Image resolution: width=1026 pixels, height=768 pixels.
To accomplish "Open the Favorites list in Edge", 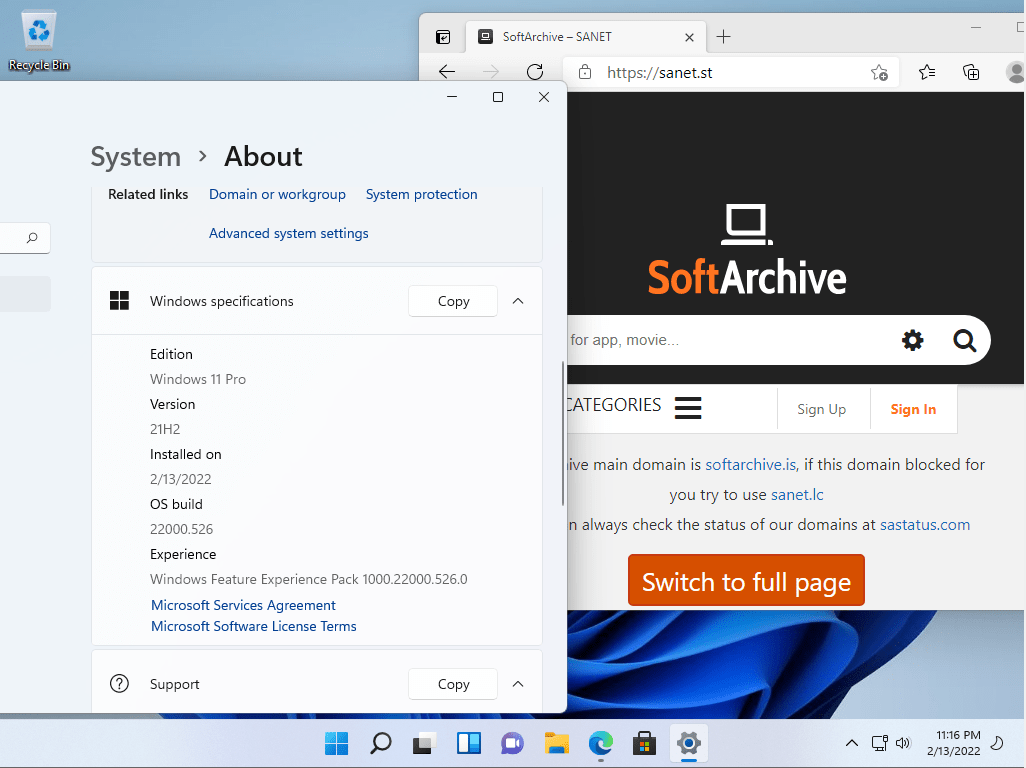I will pyautogui.click(x=927, y=72).
